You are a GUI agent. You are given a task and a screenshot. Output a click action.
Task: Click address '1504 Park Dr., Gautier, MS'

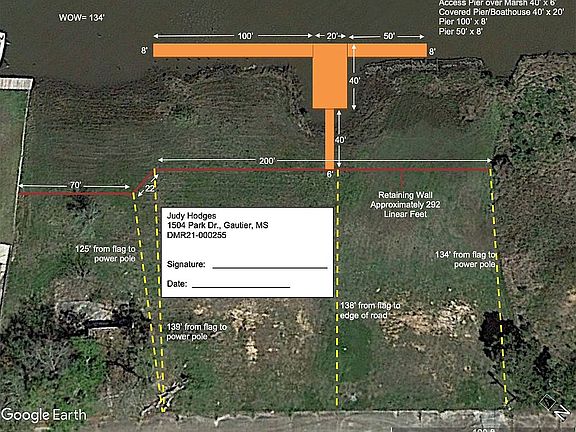tap(217, 225)
